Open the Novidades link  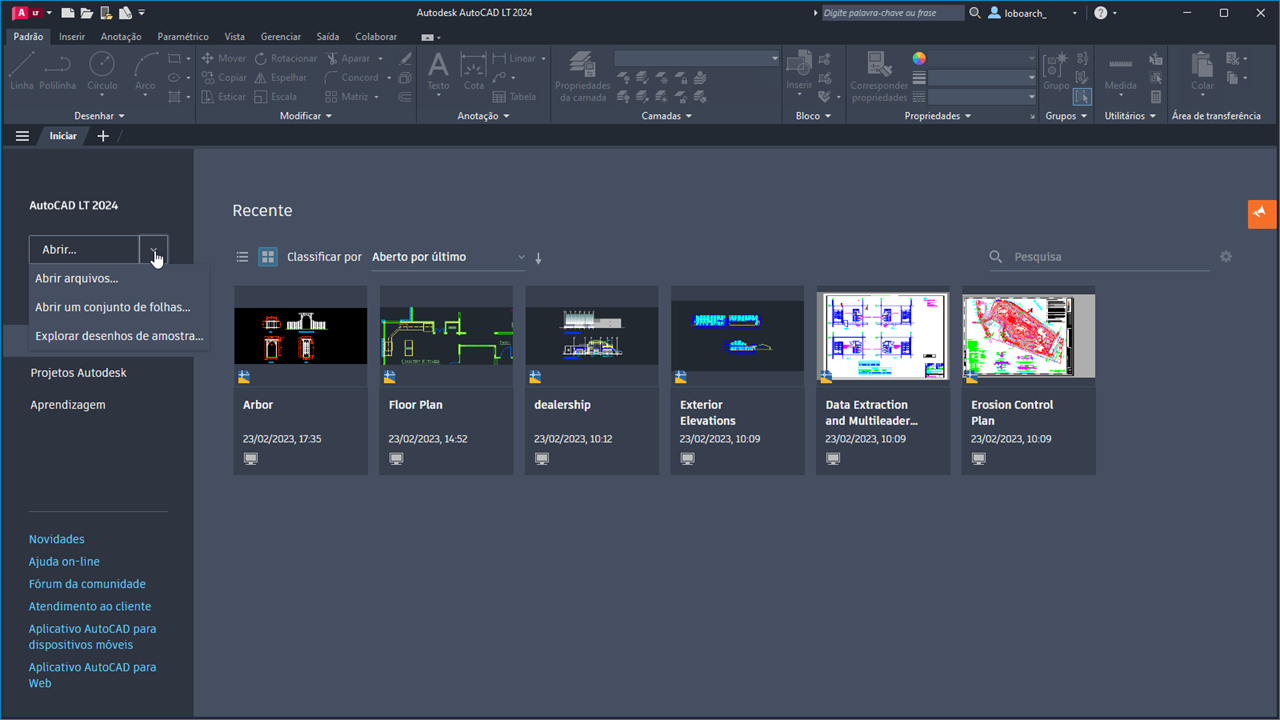point(57,539)
